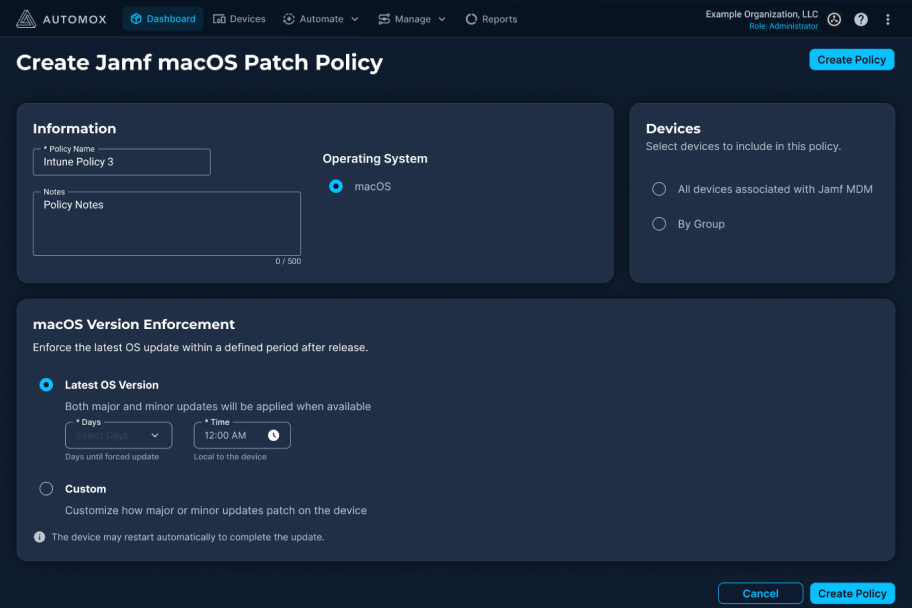Open the Reports page
This screenshot has width=912, height=608.
pos(491,19)
